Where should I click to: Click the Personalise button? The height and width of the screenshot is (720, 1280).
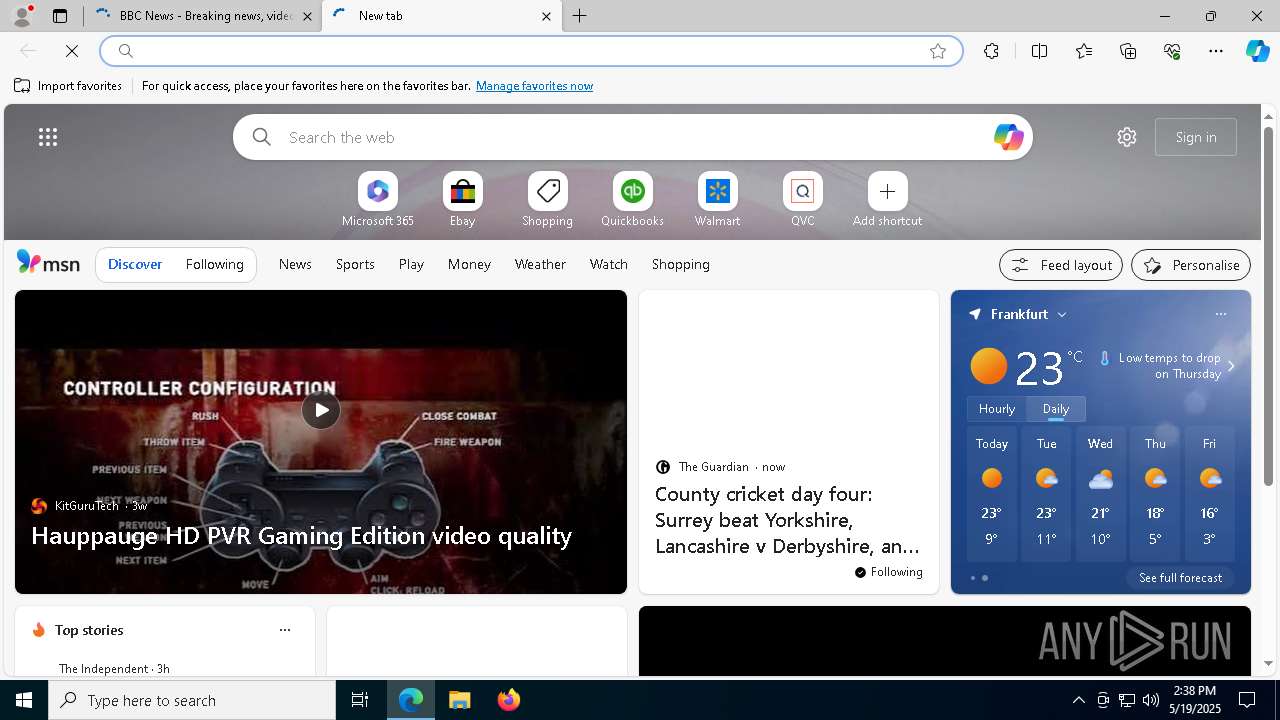tap(1191, 265)
